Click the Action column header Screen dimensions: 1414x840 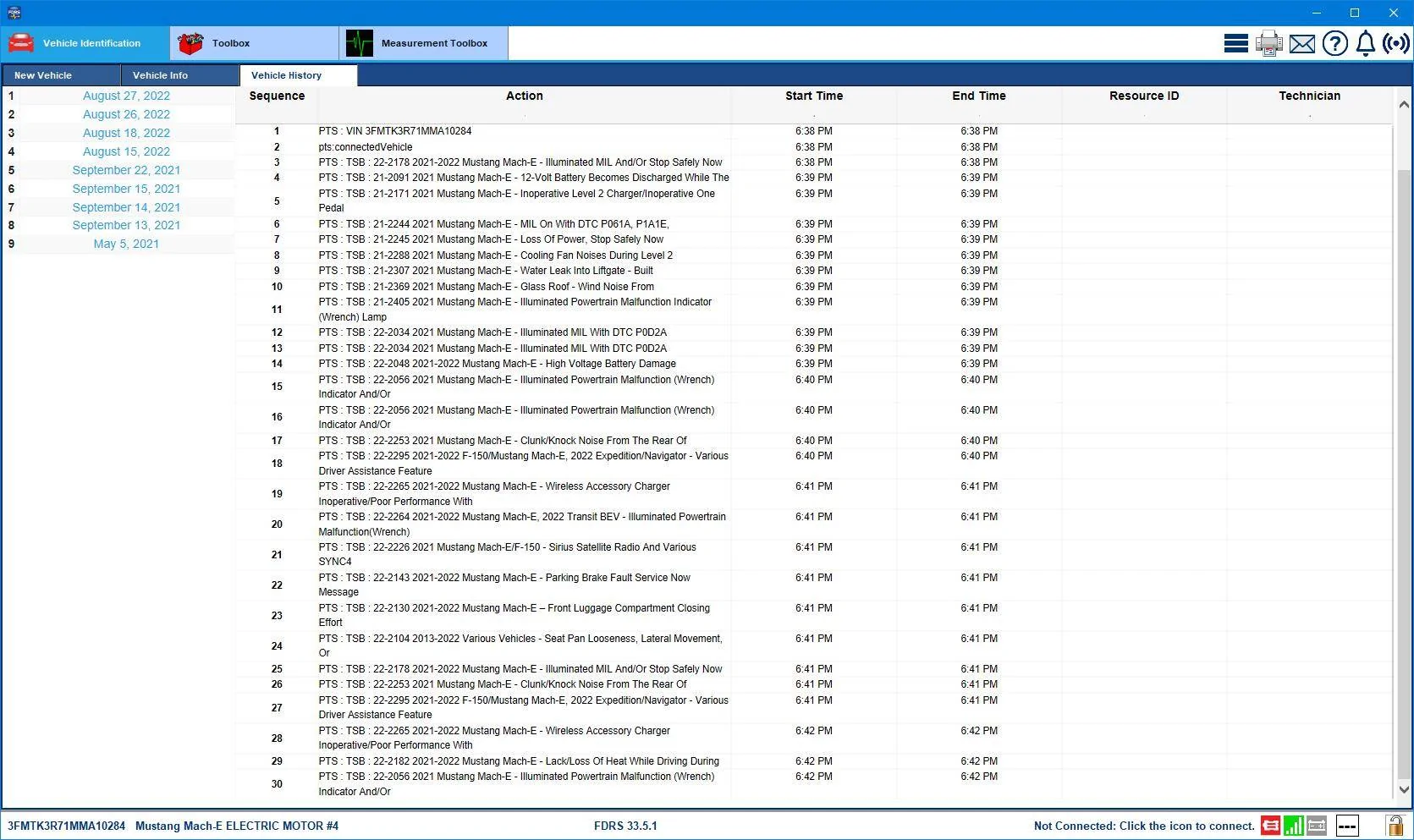click(525, 96)
